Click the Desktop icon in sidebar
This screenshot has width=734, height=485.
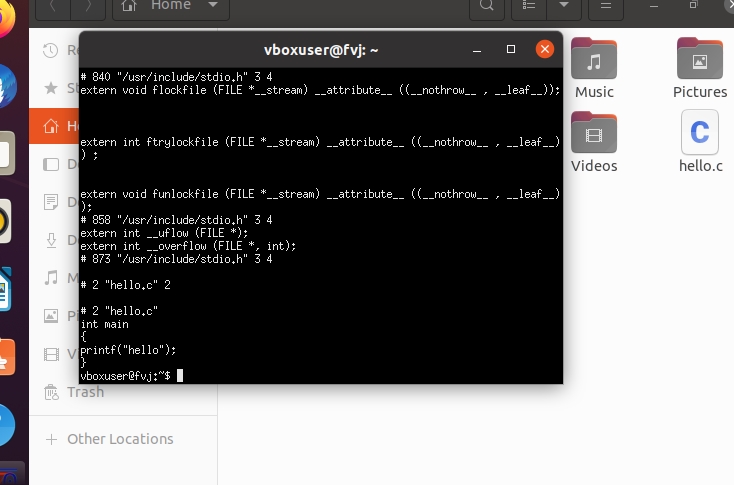click(x=51, y=164)
